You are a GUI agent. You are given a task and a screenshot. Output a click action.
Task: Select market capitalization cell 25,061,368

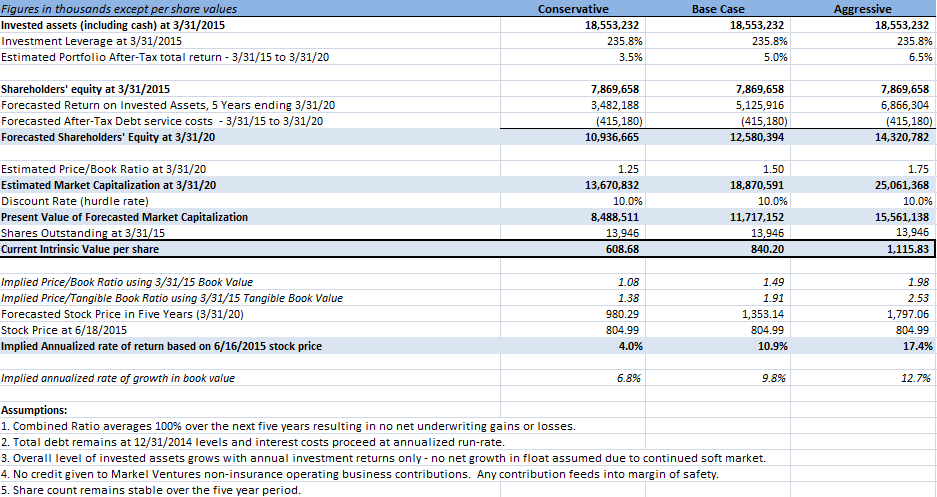pyautogui.click(x=902, y=185)
